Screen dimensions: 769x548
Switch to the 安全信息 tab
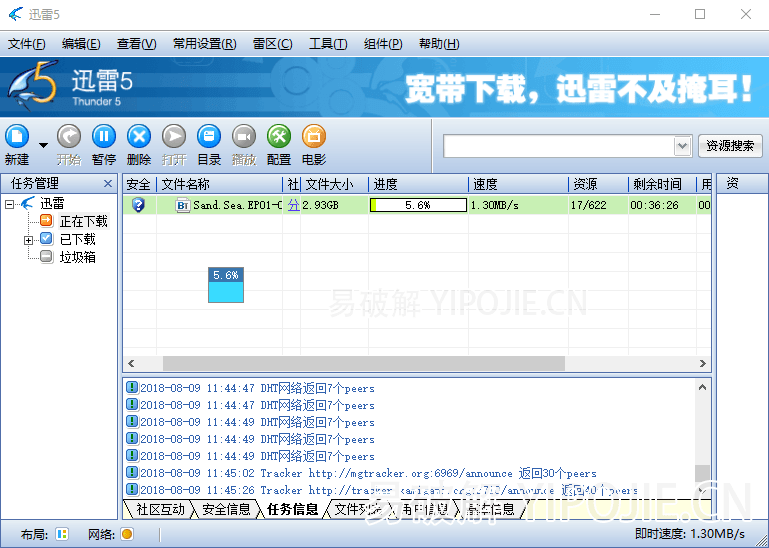[225, 509]
